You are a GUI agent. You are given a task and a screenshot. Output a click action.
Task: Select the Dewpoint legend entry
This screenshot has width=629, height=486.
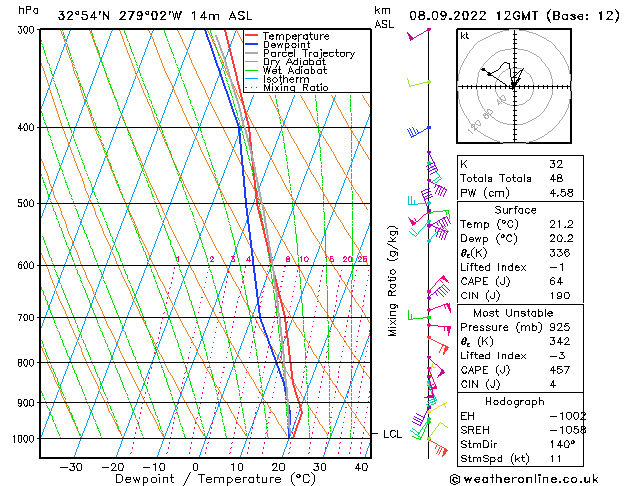pyautogui.click(x=288, y=44)
